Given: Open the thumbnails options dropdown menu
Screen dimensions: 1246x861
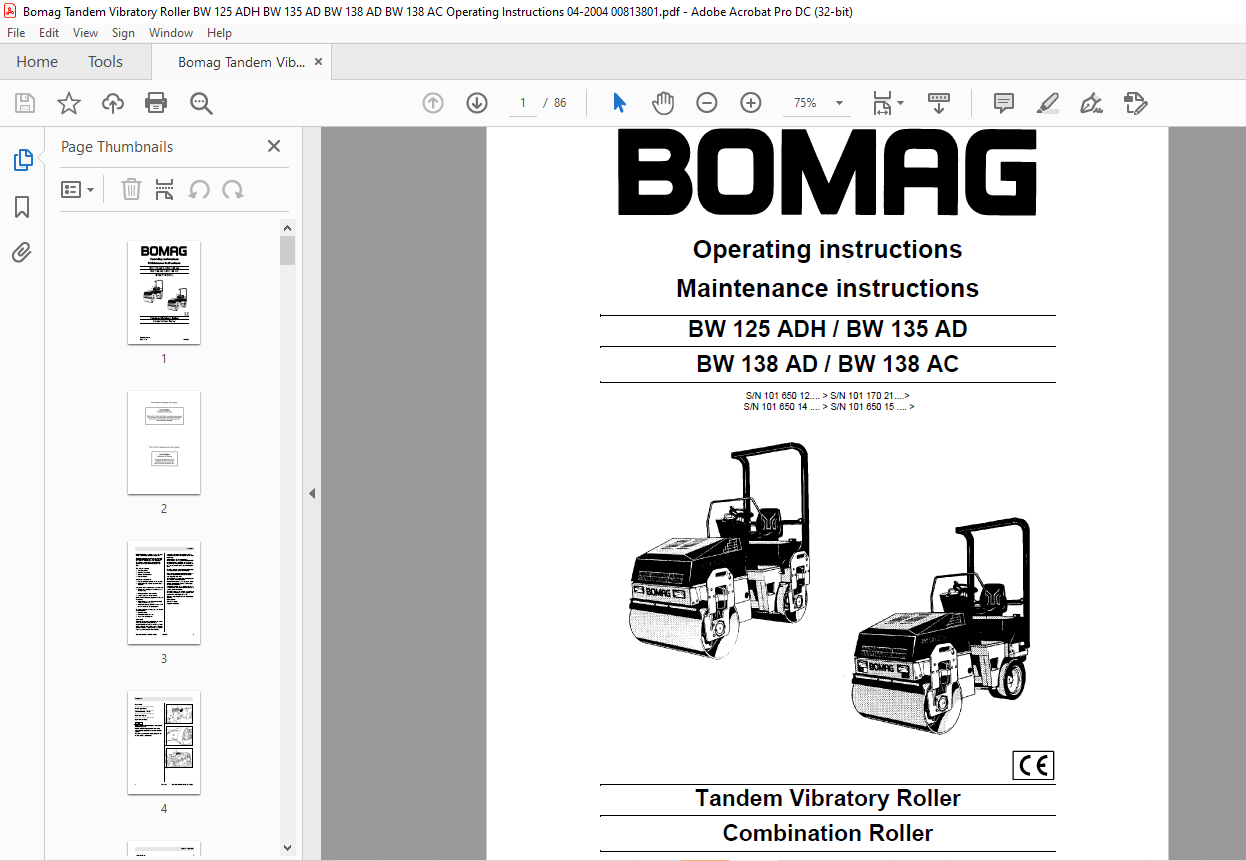Looking at the screenshot, I should [x=78, y=189].
